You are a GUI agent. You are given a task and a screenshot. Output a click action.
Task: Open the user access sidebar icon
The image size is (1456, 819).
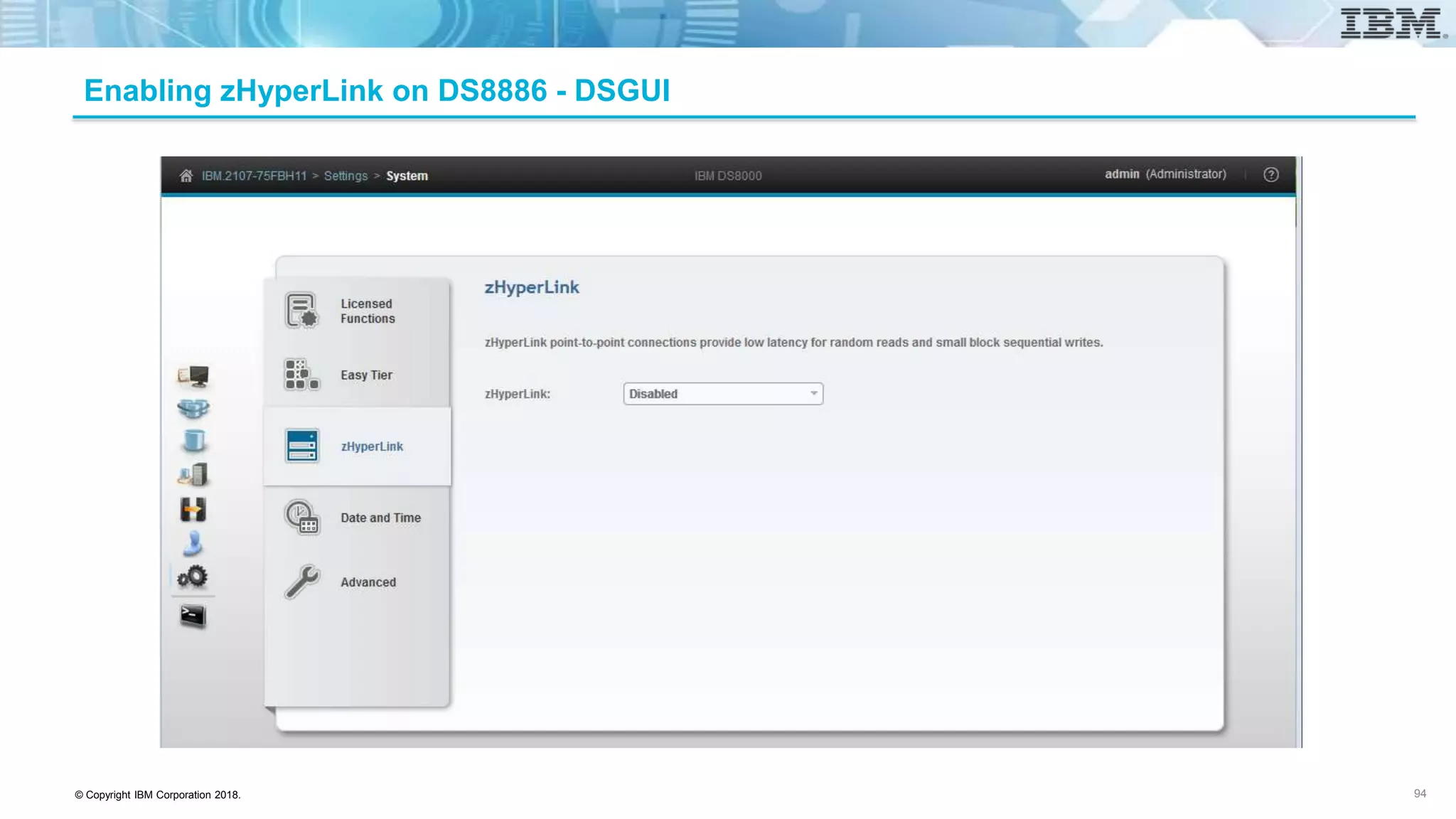[x=193, y=543]
